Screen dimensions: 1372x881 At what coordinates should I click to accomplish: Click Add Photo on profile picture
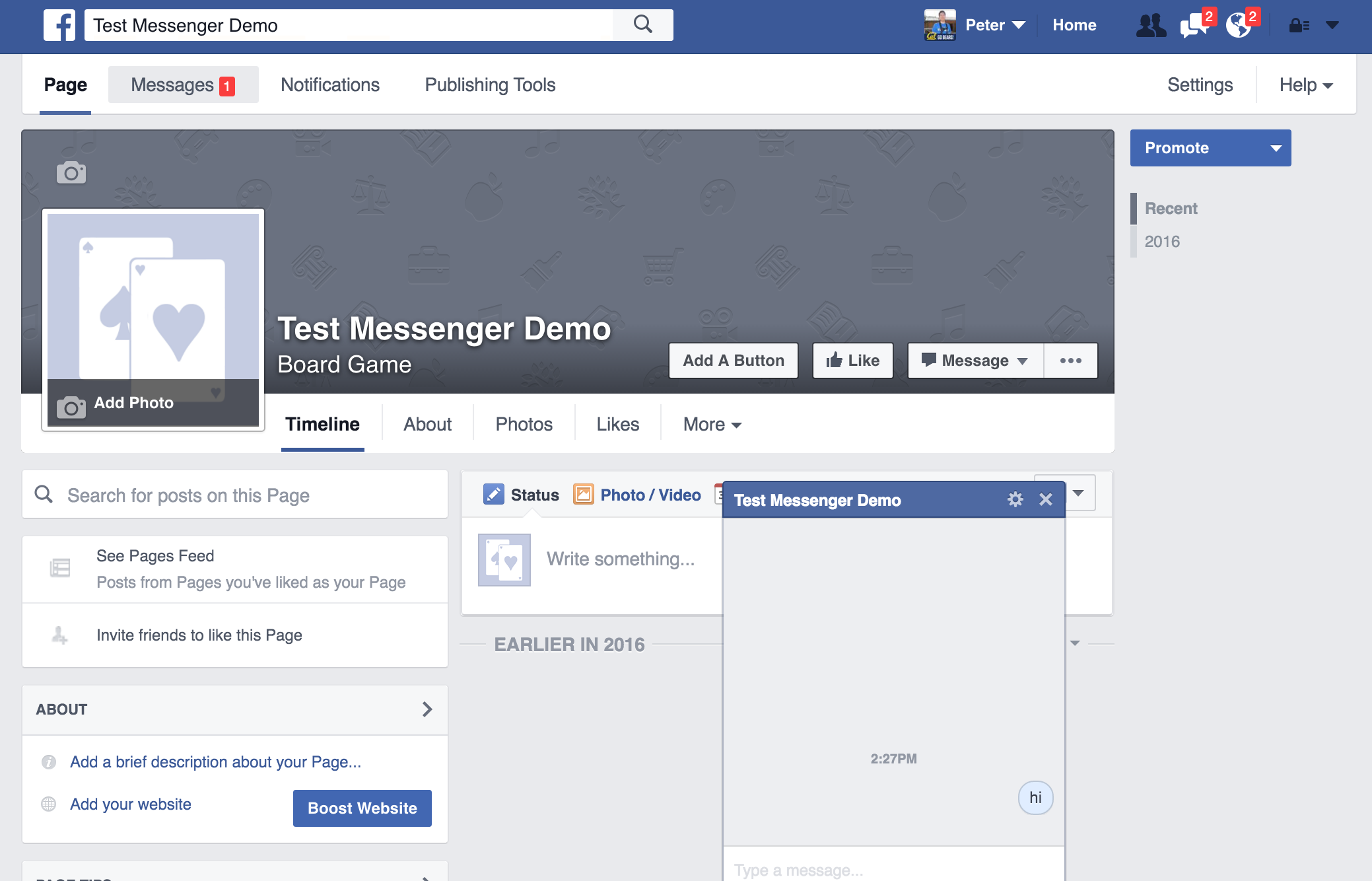coord(153,403)
